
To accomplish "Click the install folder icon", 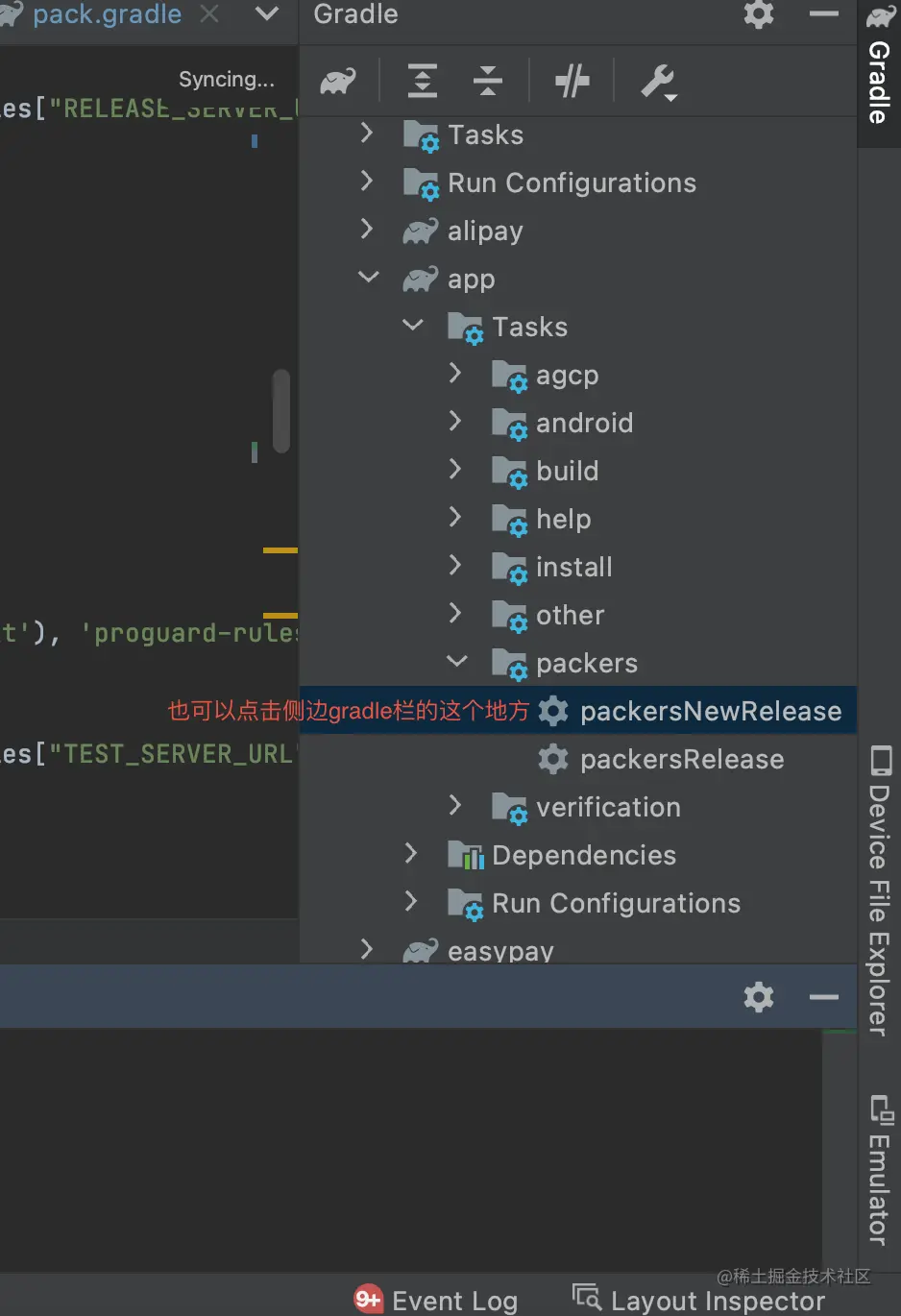I will tap(509, 568).
